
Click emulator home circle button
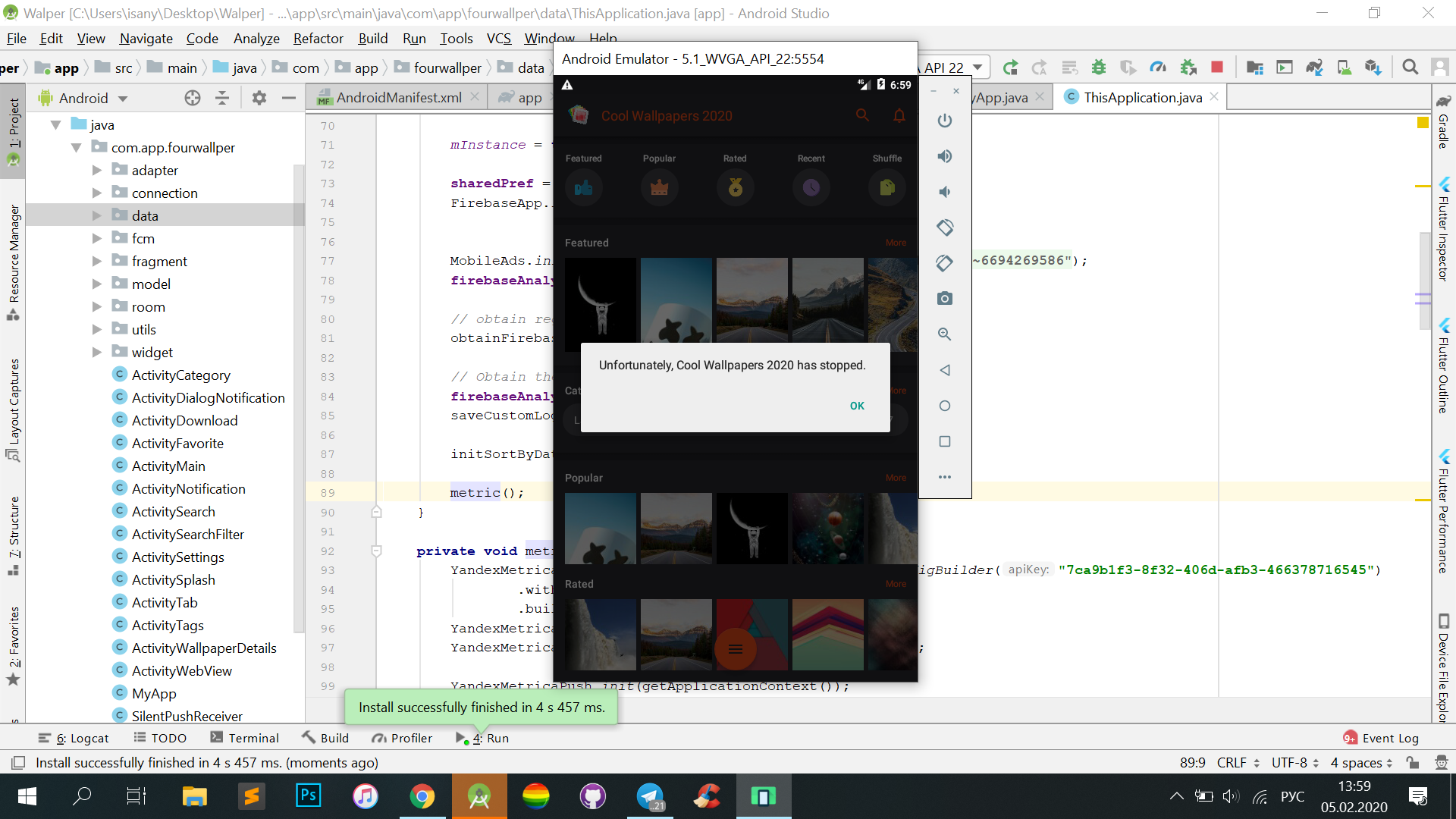point(944,406)
